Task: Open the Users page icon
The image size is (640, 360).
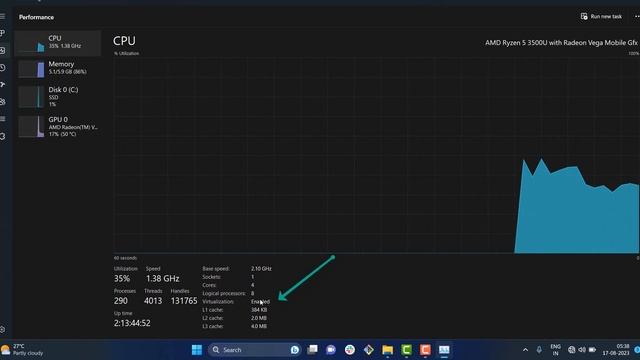Action: (2, 102)
